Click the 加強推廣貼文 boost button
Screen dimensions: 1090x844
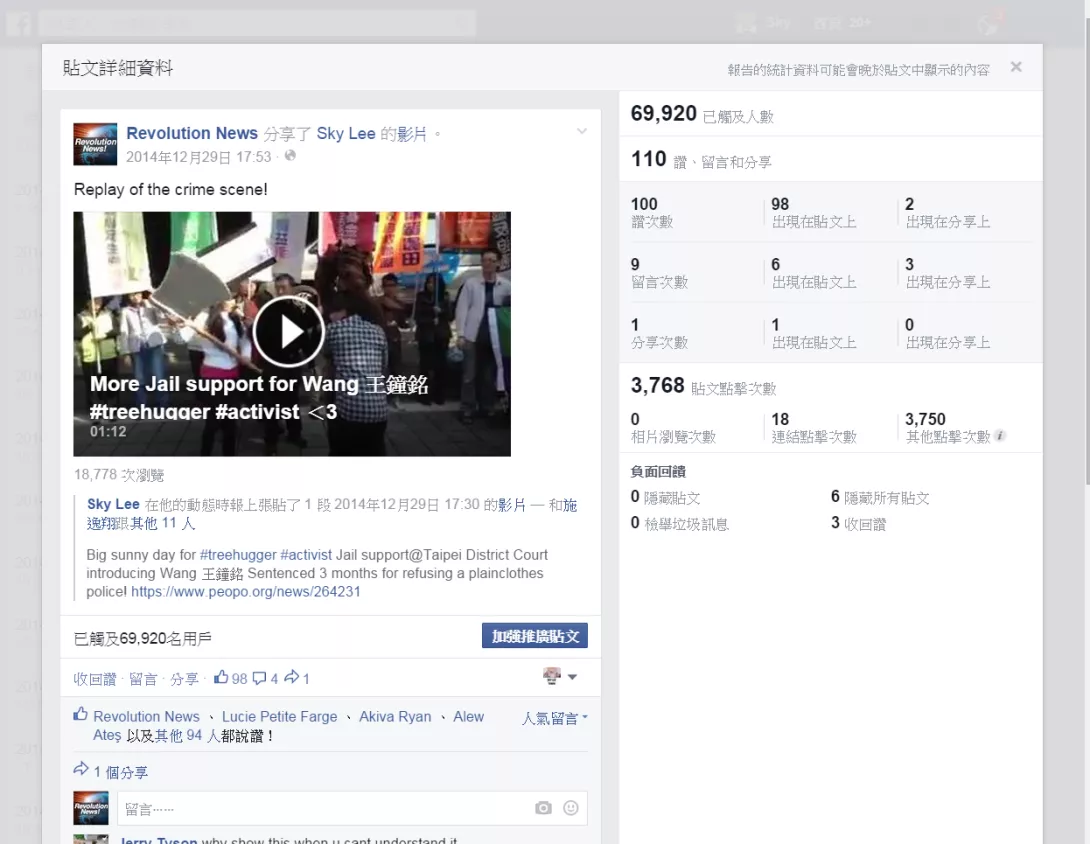tap(535, 635)
